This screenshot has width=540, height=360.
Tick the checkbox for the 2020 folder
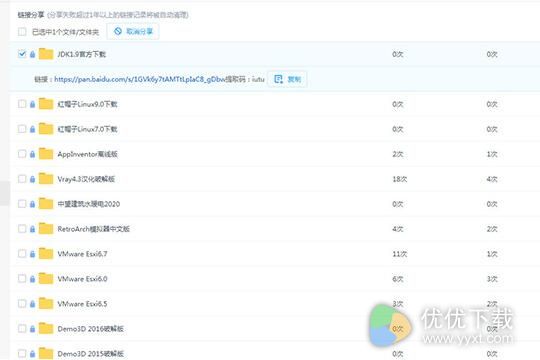pyautogui.click(x=22, y=204)
